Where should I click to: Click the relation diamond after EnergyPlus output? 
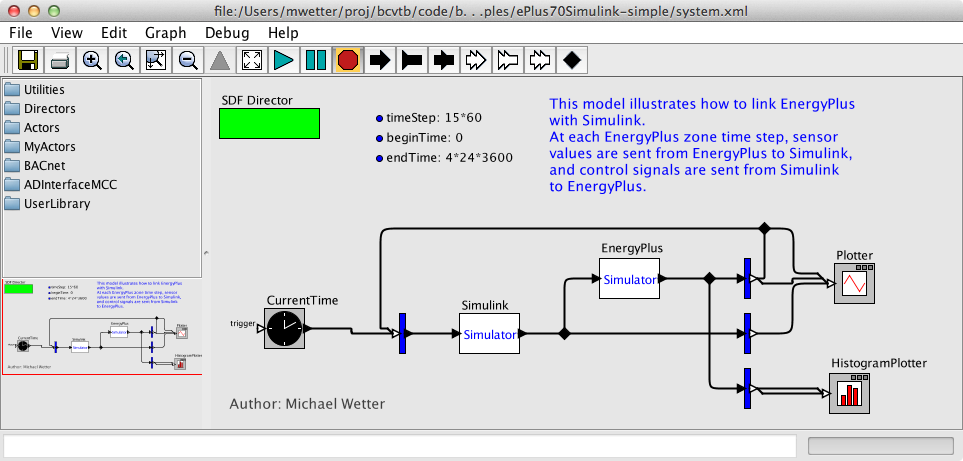709,279
